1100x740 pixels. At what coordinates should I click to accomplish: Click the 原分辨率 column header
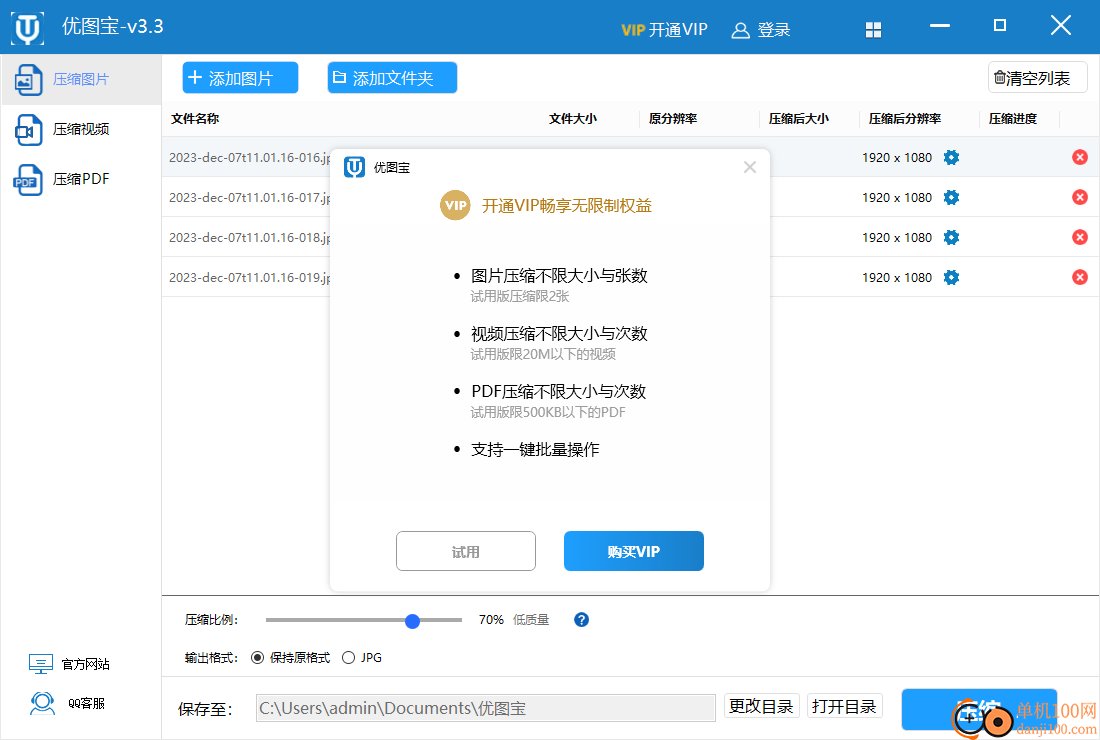coord(673,119)
